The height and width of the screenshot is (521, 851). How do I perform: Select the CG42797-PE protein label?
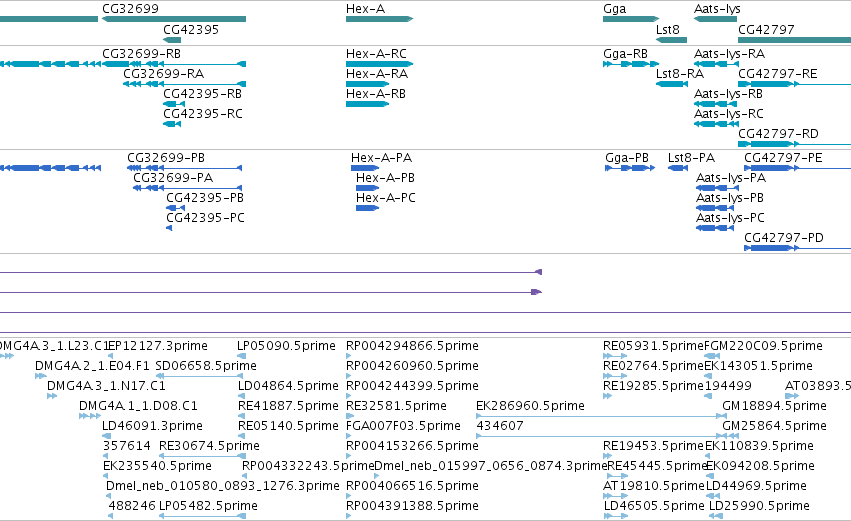(783, 158)
